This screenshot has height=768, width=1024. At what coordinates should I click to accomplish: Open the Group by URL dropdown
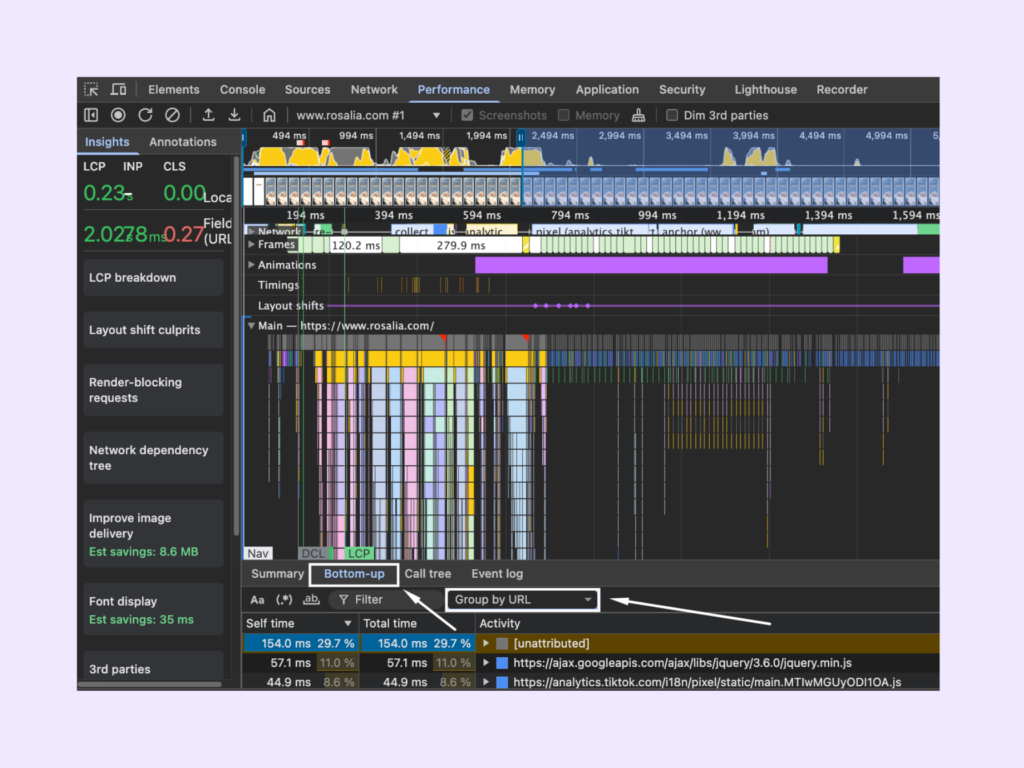[522, 600]
